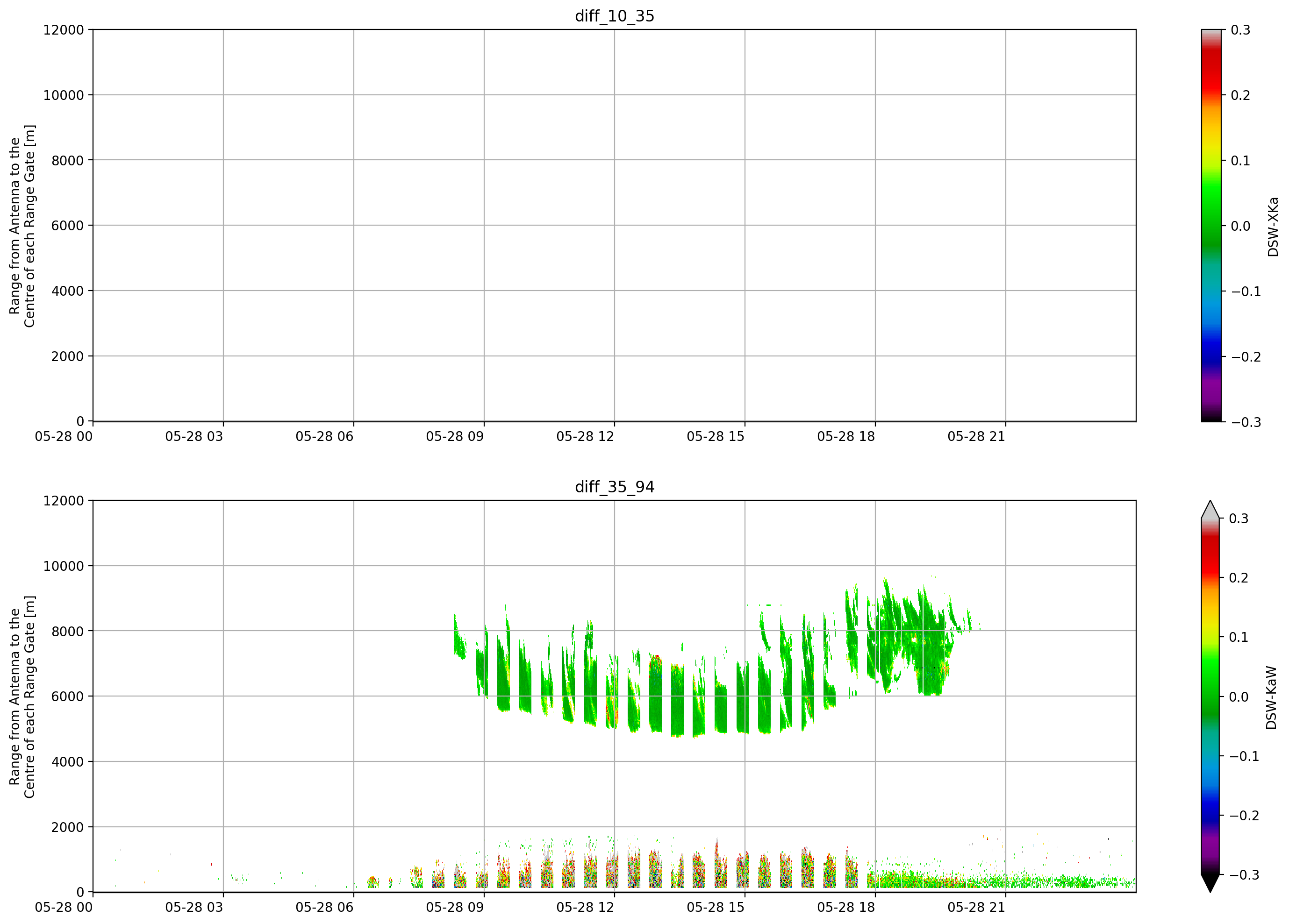1289x924 pixels.
Task: Click '05-28 15' time label under diff_35_94
Action: pos(716,907)
